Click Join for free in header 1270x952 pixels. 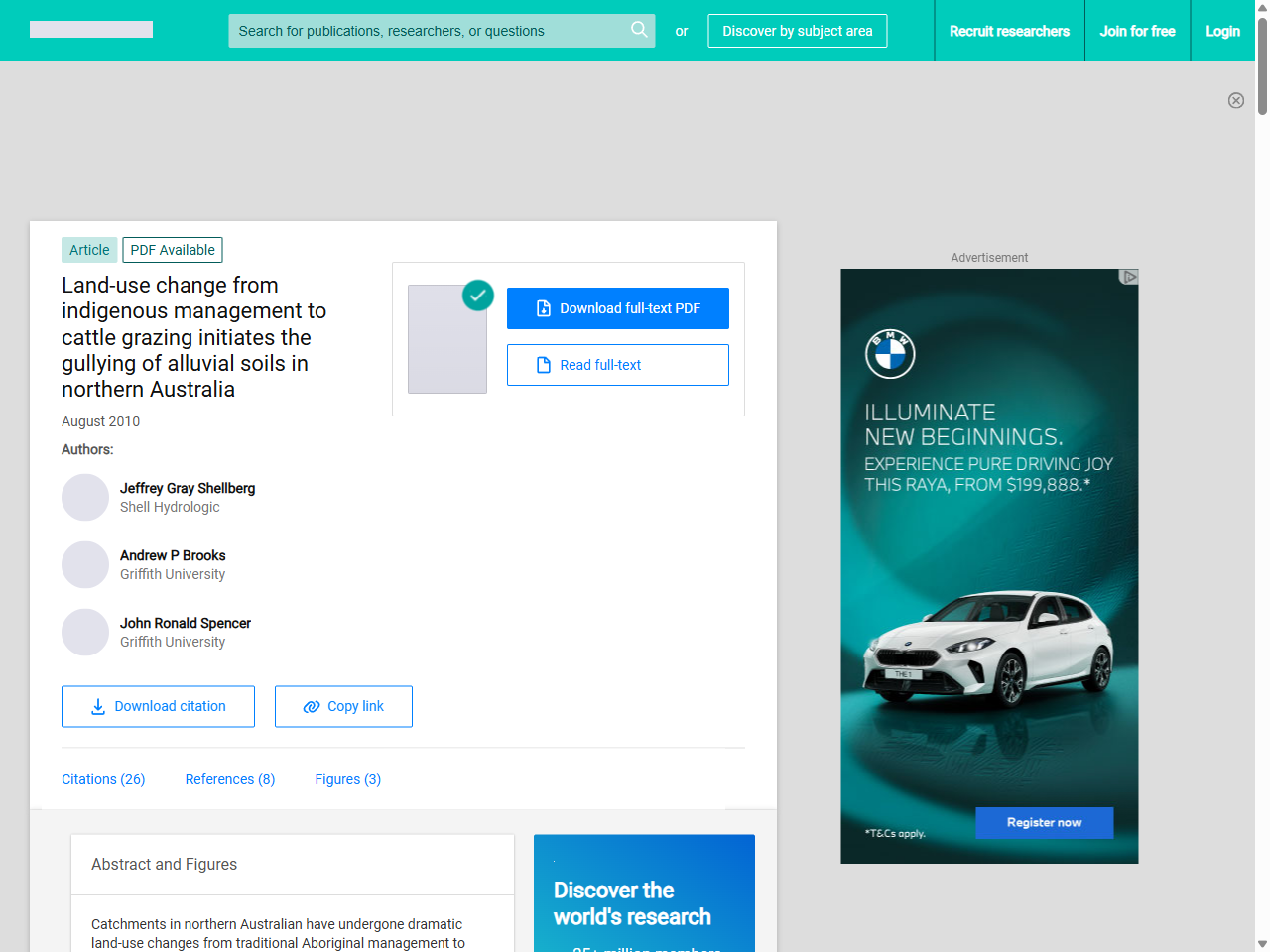click(x=1137, y=31)
